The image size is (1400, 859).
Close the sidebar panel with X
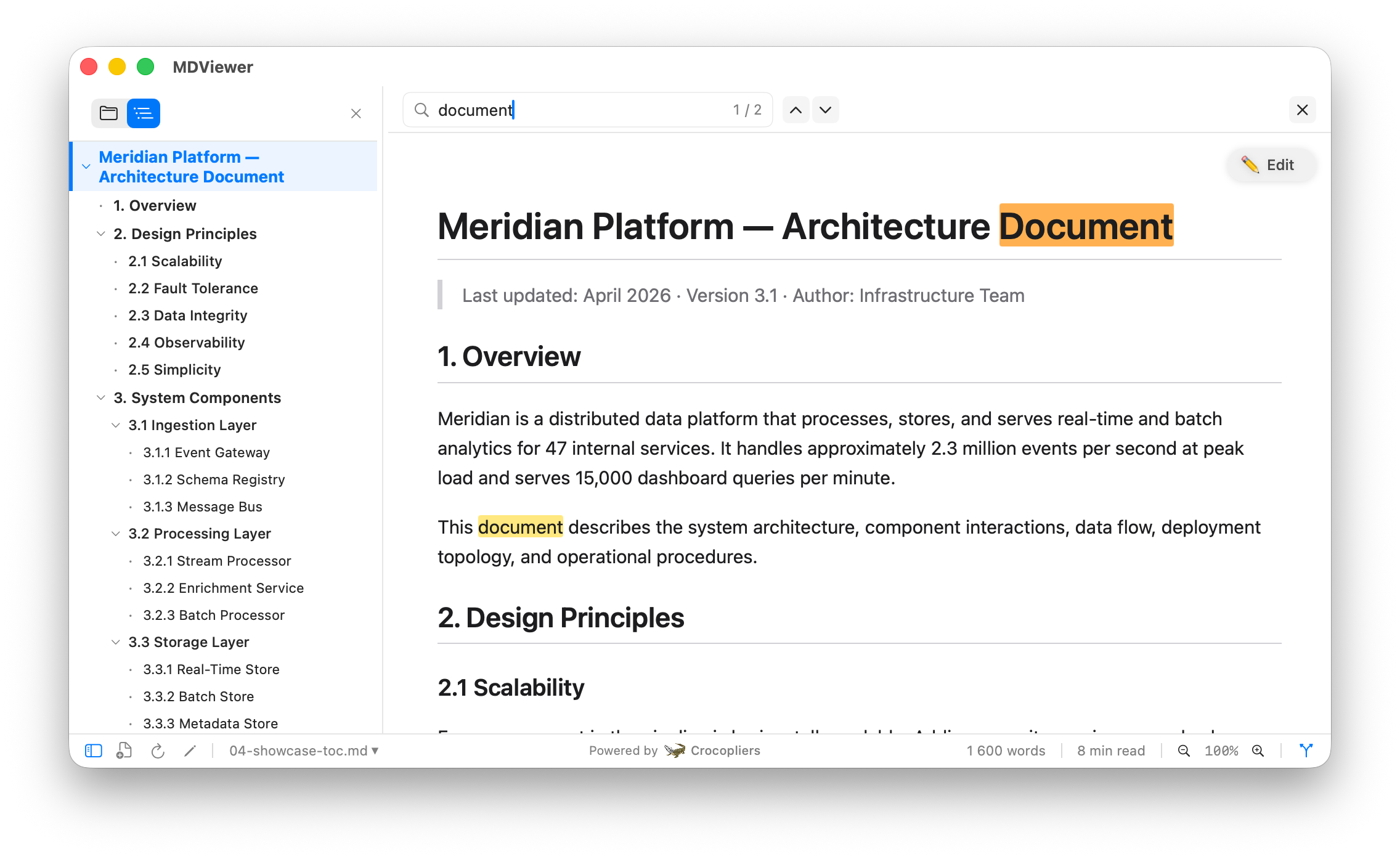point(356,113)
